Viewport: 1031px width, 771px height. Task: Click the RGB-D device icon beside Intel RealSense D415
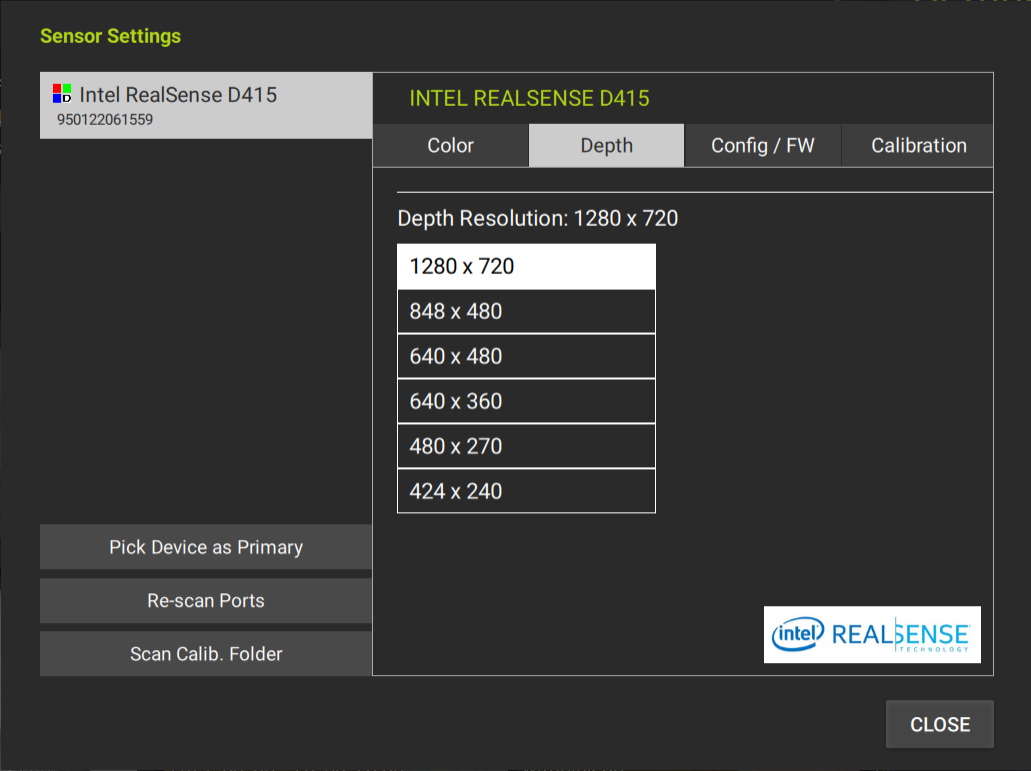click(x=62, y=93)
